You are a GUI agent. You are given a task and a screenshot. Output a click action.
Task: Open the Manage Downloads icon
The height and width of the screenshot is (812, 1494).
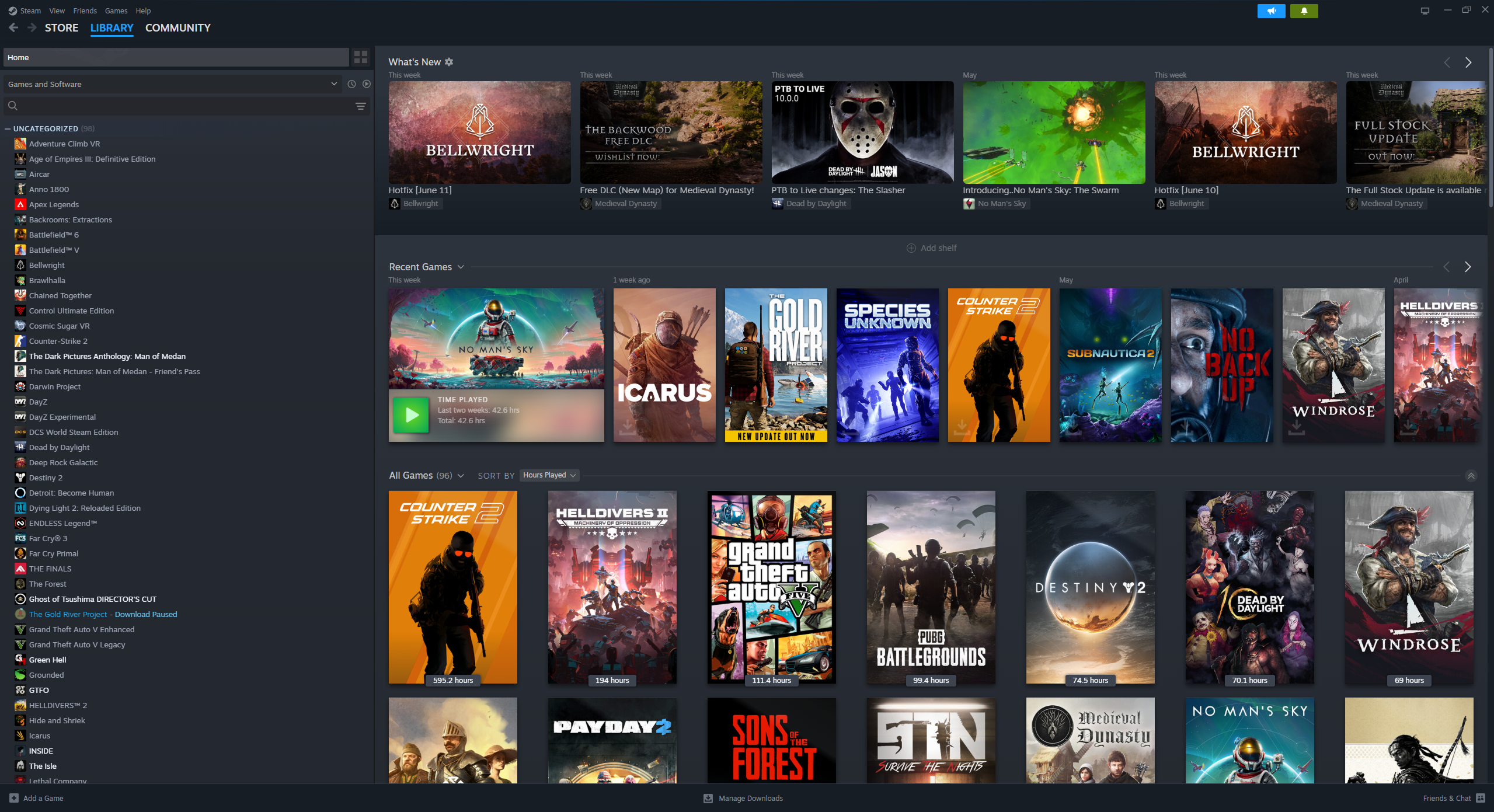(708, 798)
